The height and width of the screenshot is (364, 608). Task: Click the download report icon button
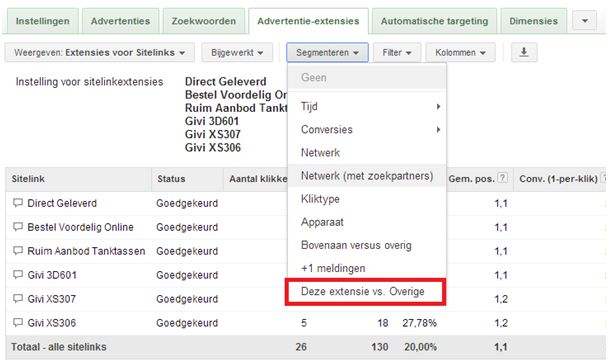[524, 52]
